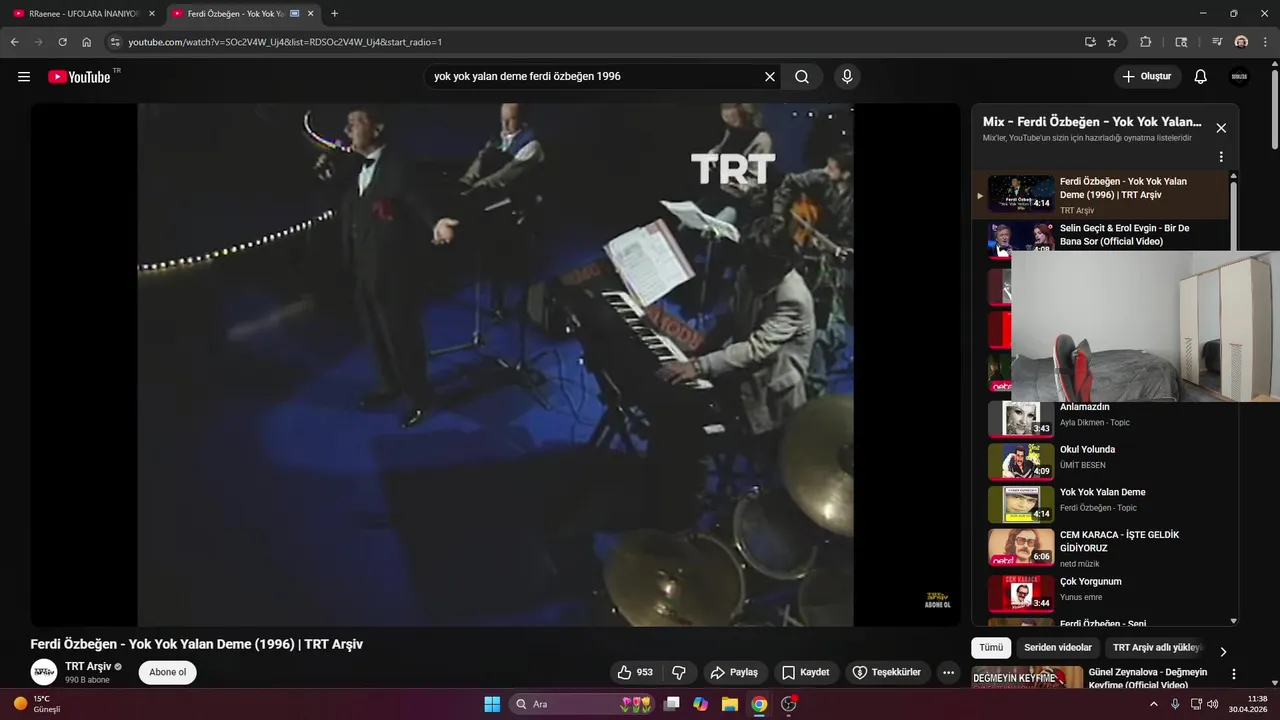1280x720 pixels.
Task: Open more actions ellipsis below video
Action: tap(949, 672)
